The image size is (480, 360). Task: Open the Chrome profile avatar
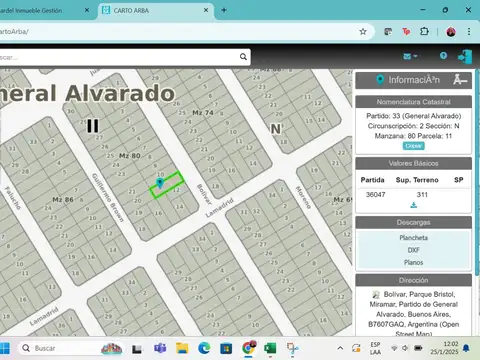tap(451, 32)
